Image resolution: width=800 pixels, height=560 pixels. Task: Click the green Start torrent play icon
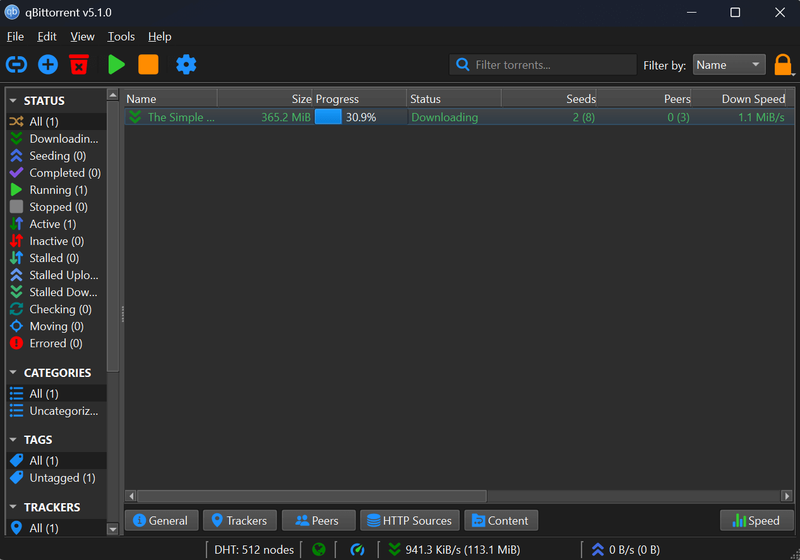117,65
